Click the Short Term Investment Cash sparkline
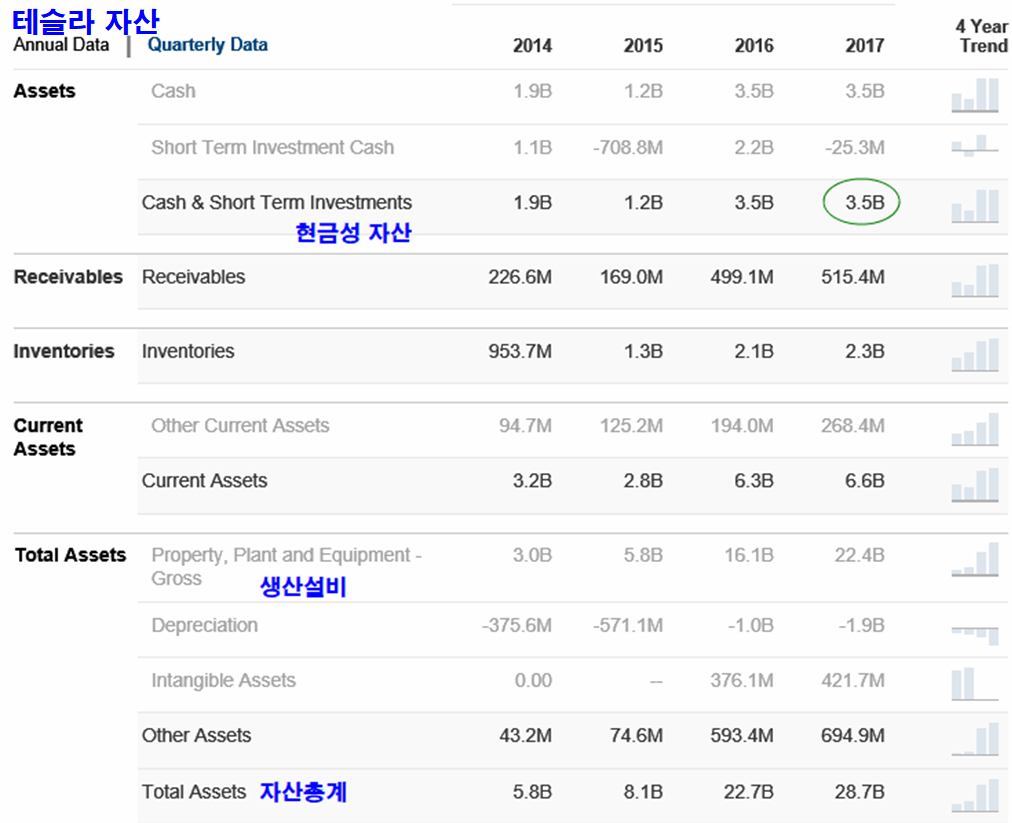The image size is (1012, 823). (x=975, y=146)
